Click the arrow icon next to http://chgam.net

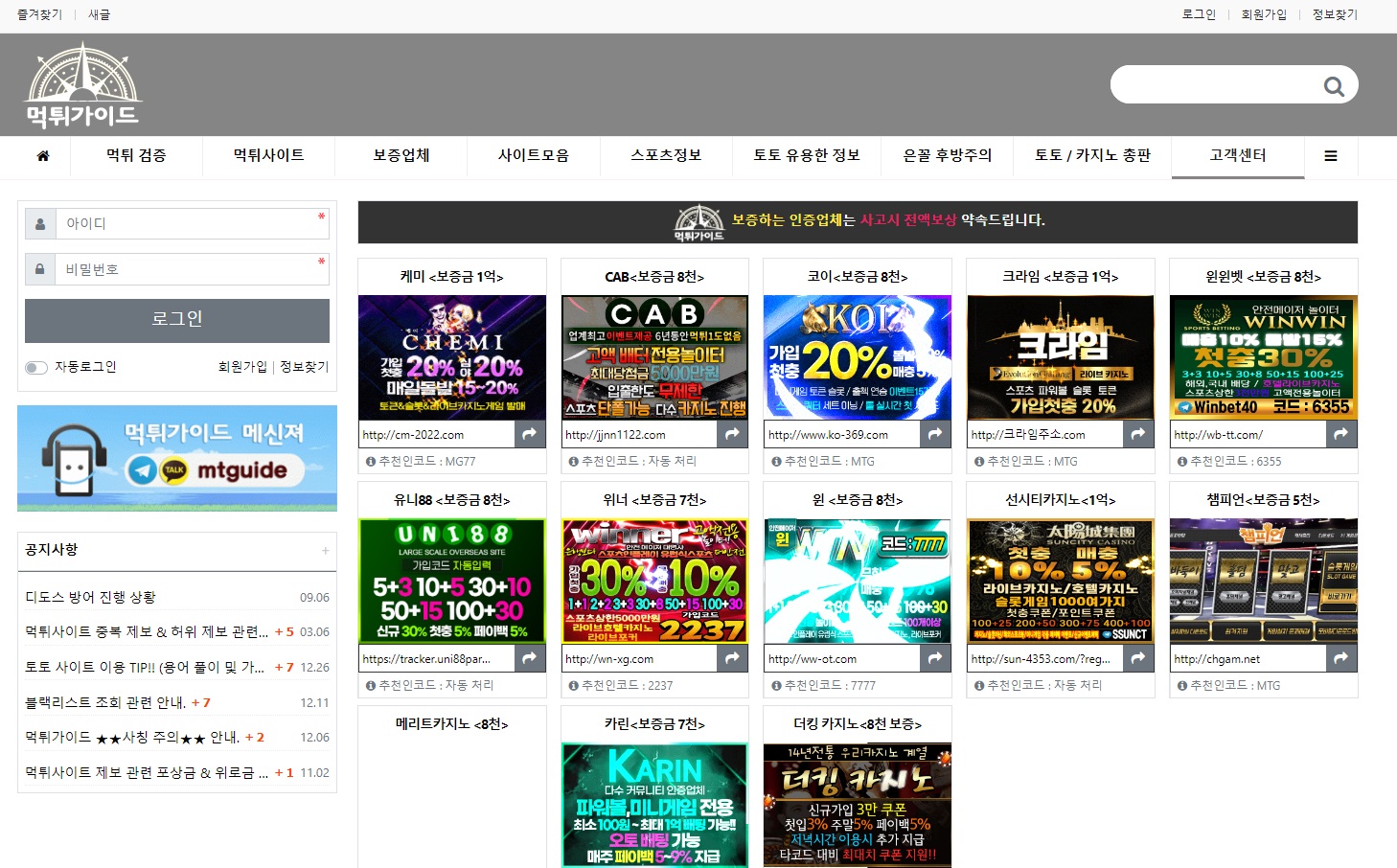coord(1341,658)
